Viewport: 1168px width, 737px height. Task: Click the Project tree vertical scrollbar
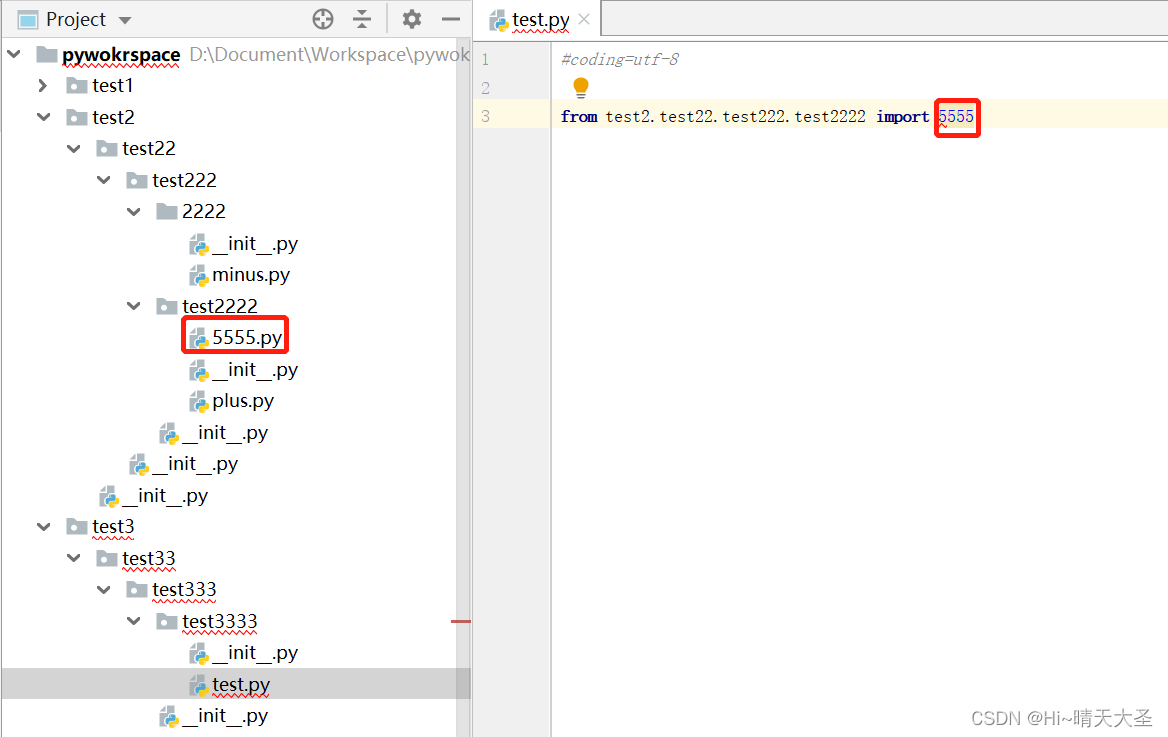463,388
